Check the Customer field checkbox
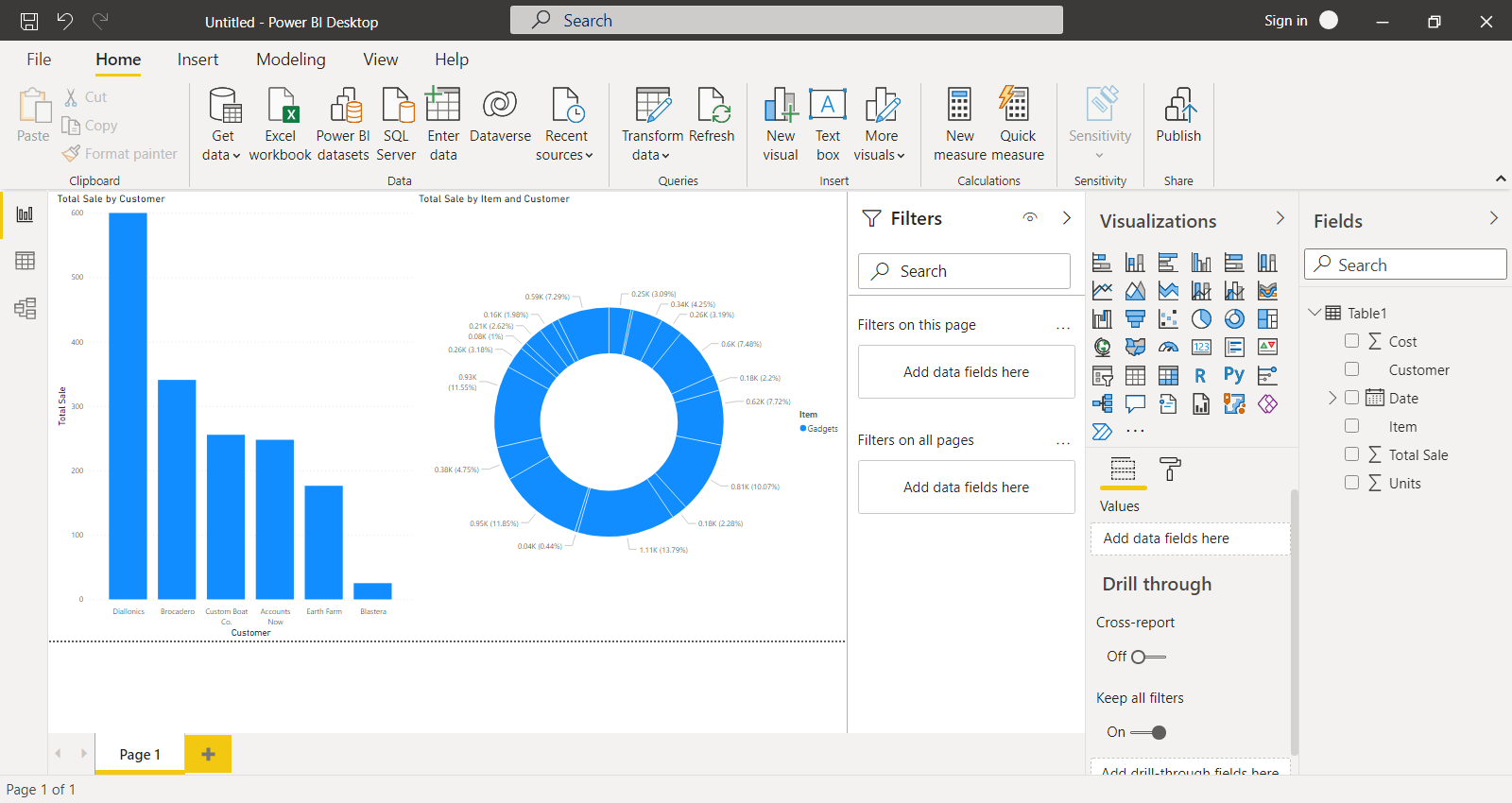Screen dimensions: 1512x803 tap(1351, 369)
